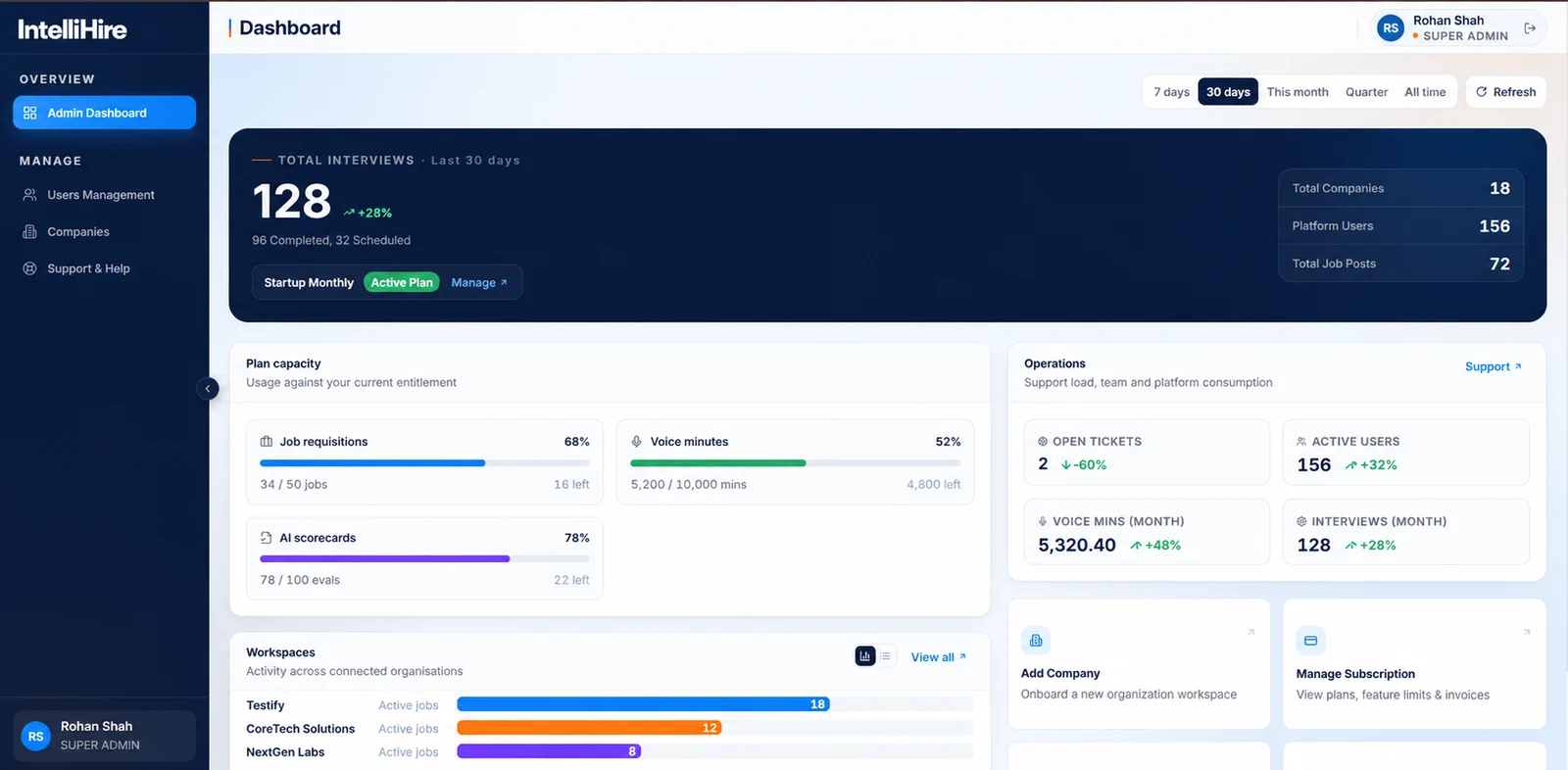
Task: Select the 7 days range
Action: click(1171, 92)
